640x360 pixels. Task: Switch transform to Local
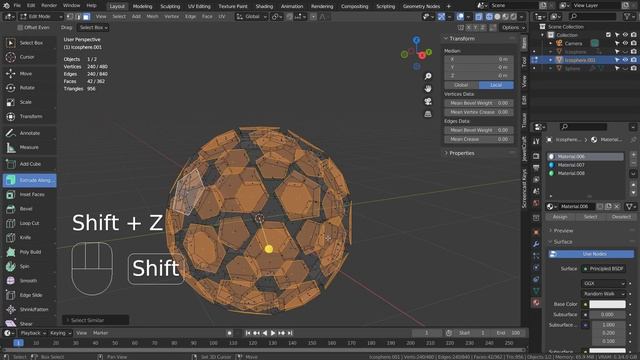click(x=496, y=85)
